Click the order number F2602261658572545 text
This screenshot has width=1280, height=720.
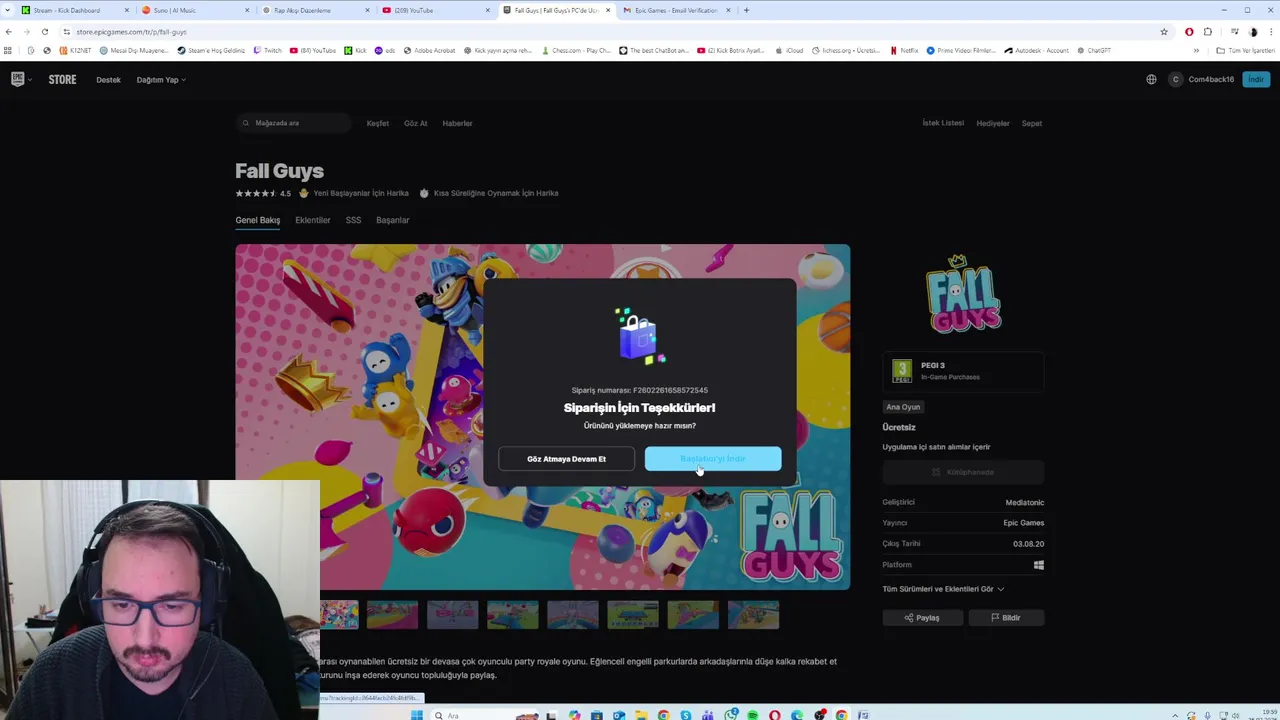[x=670, y=390]
